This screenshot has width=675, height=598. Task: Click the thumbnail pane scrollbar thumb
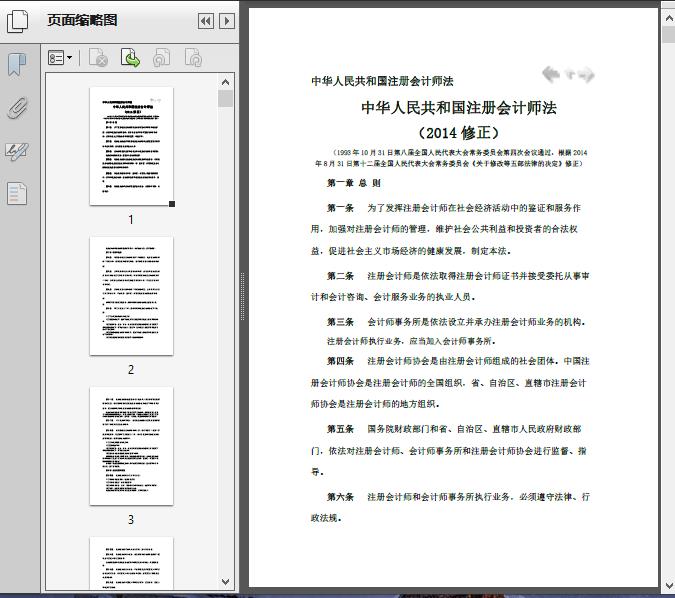point(225,99)
